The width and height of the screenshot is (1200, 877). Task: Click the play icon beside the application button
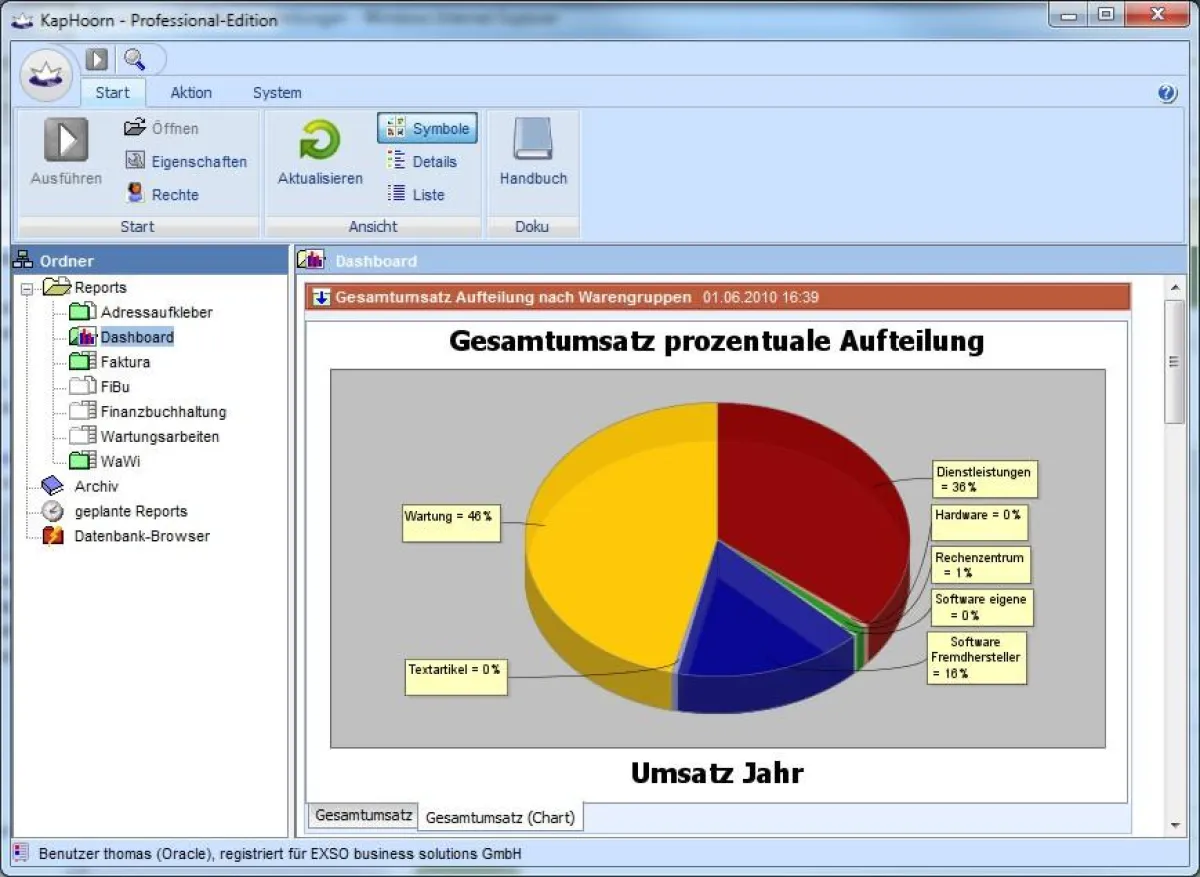[97, 59]
